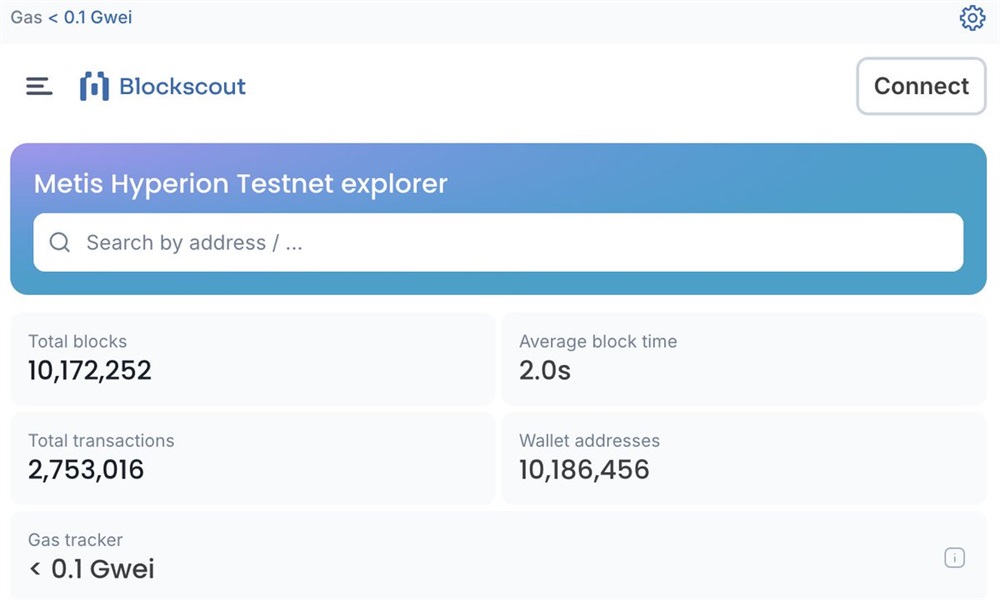Click the magnifier icon in search bar
The height and width of the screenshot is (600, 1000).
(x=60, y=243)
